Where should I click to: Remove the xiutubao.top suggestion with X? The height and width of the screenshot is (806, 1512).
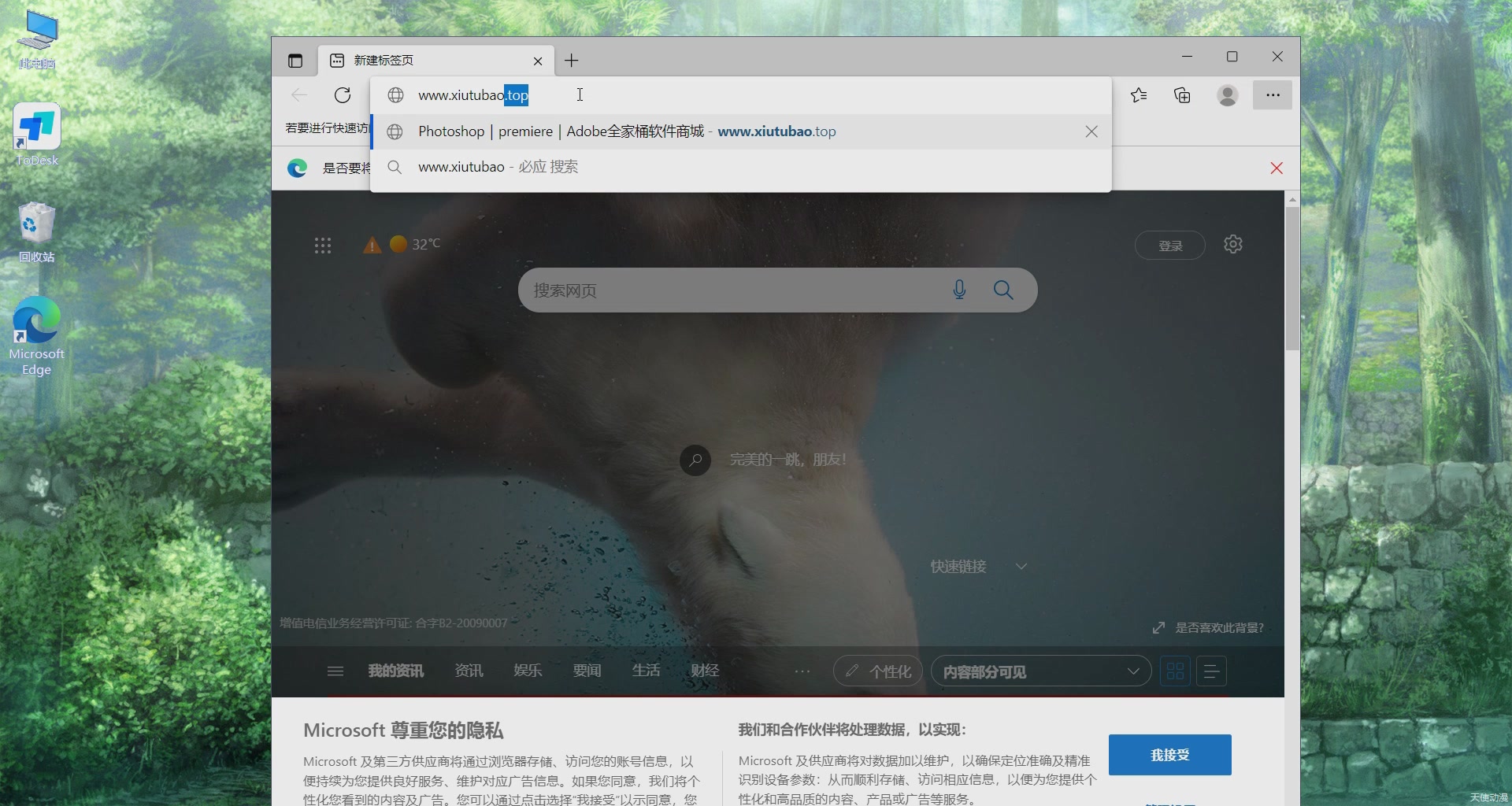point(1091,131)
